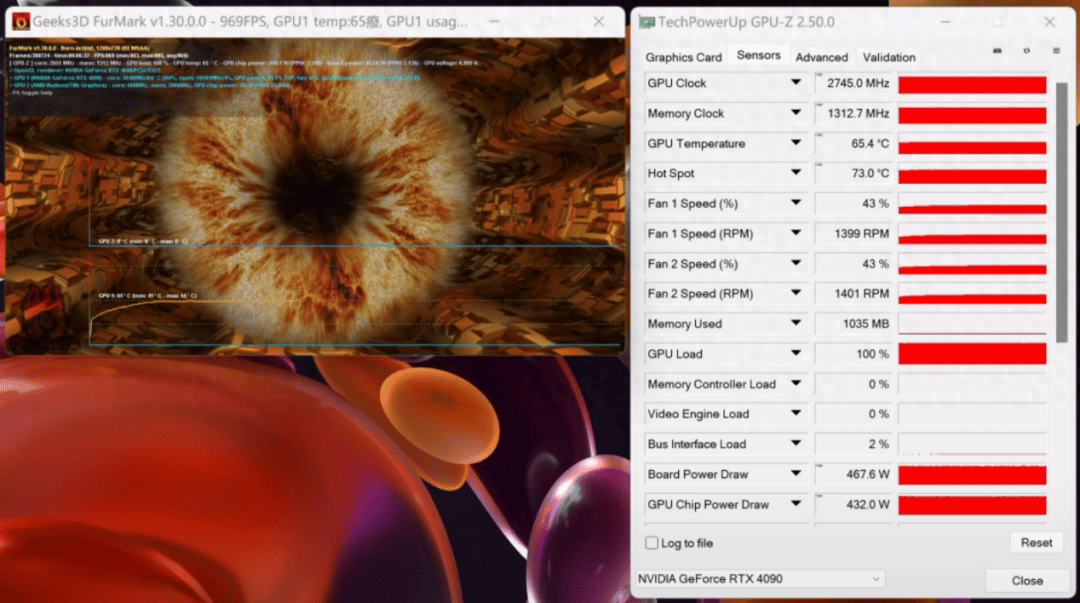Expand the Memory Used sensor dropdown
The width and height of the screenshot is (1080, 603).
point(796,323)
